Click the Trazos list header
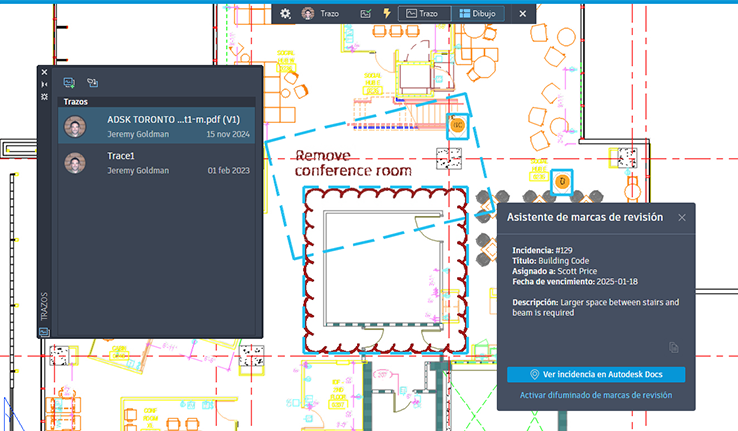738x431 pixels. tap(156, 102)
